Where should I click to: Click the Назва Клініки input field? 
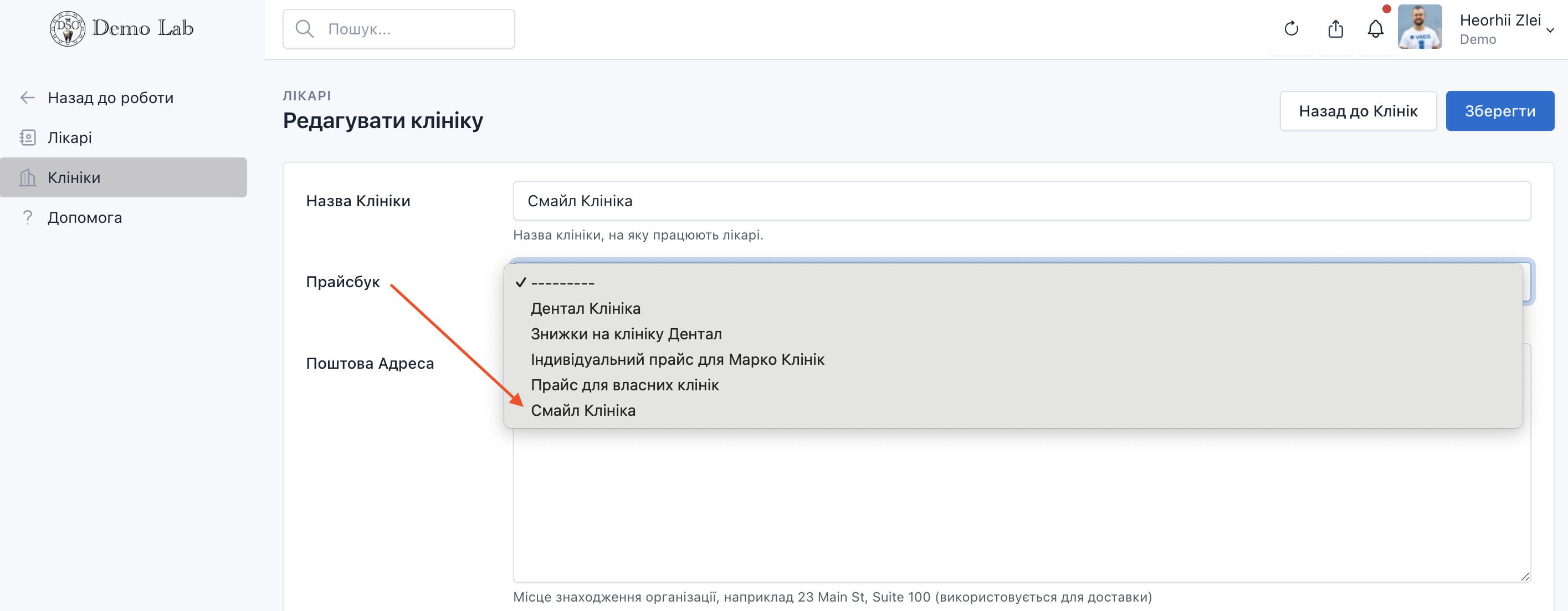tap(1021, 201)
